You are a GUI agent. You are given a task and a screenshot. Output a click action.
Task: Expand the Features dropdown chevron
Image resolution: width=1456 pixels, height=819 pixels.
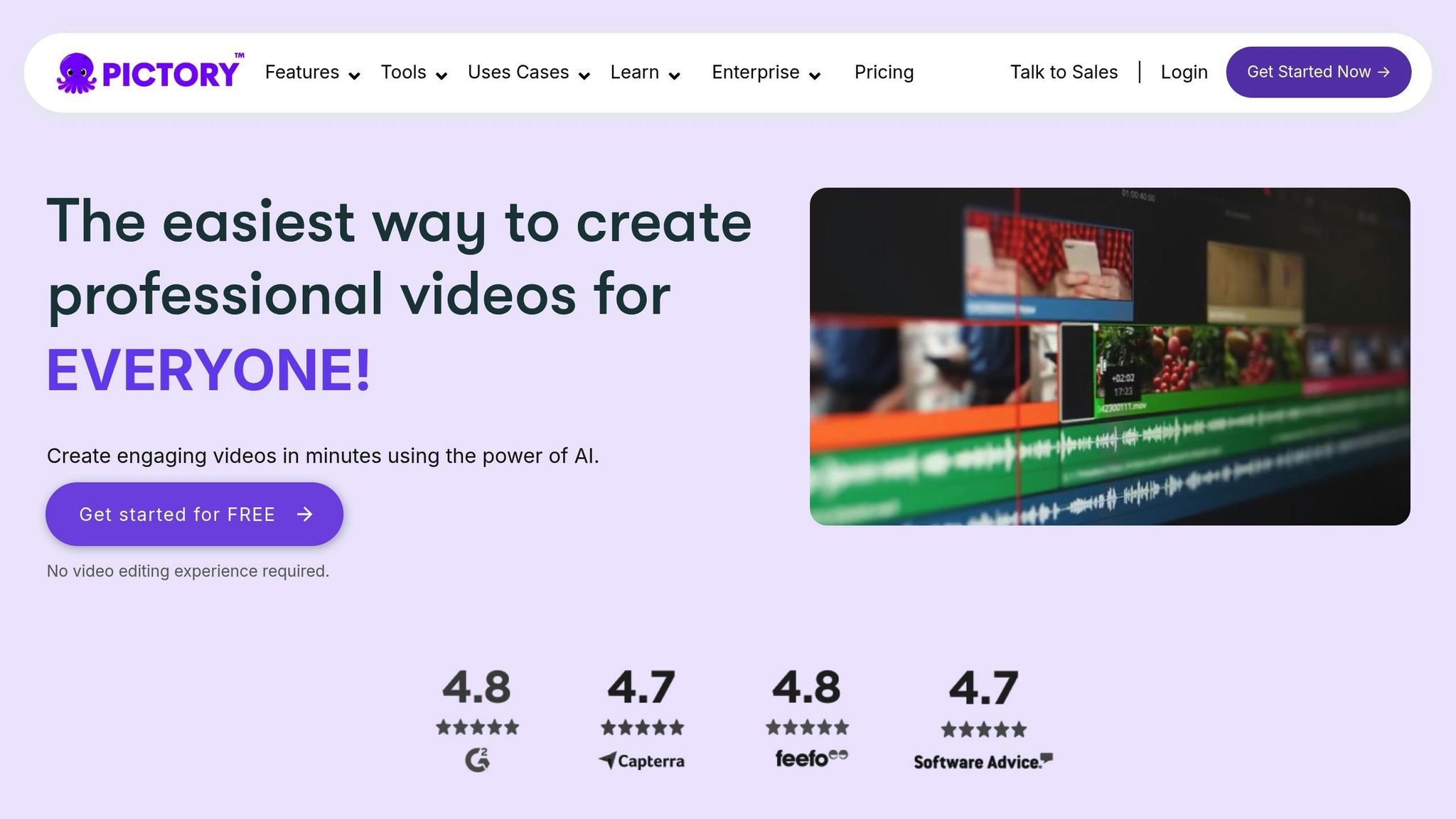point(354,76)
